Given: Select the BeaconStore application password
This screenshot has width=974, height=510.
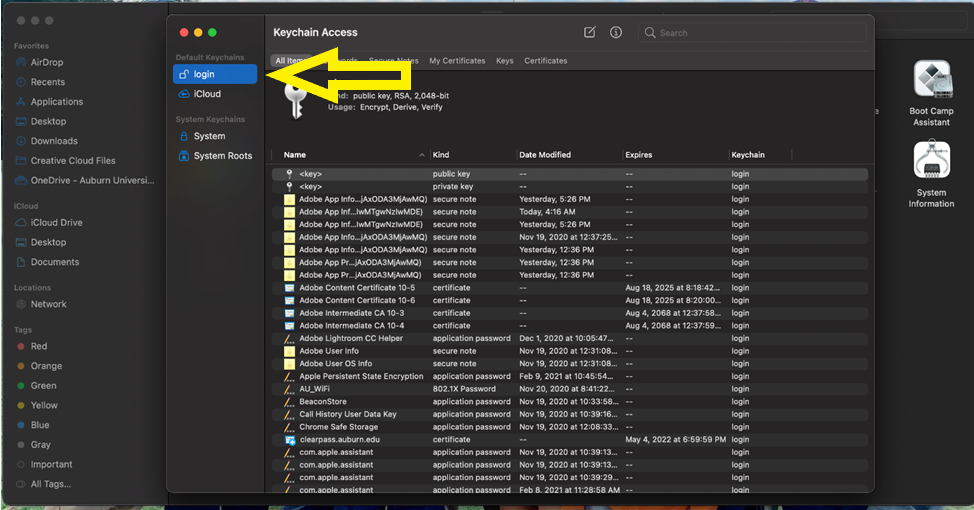Looking at the screenshot, I should pos(570,401).
